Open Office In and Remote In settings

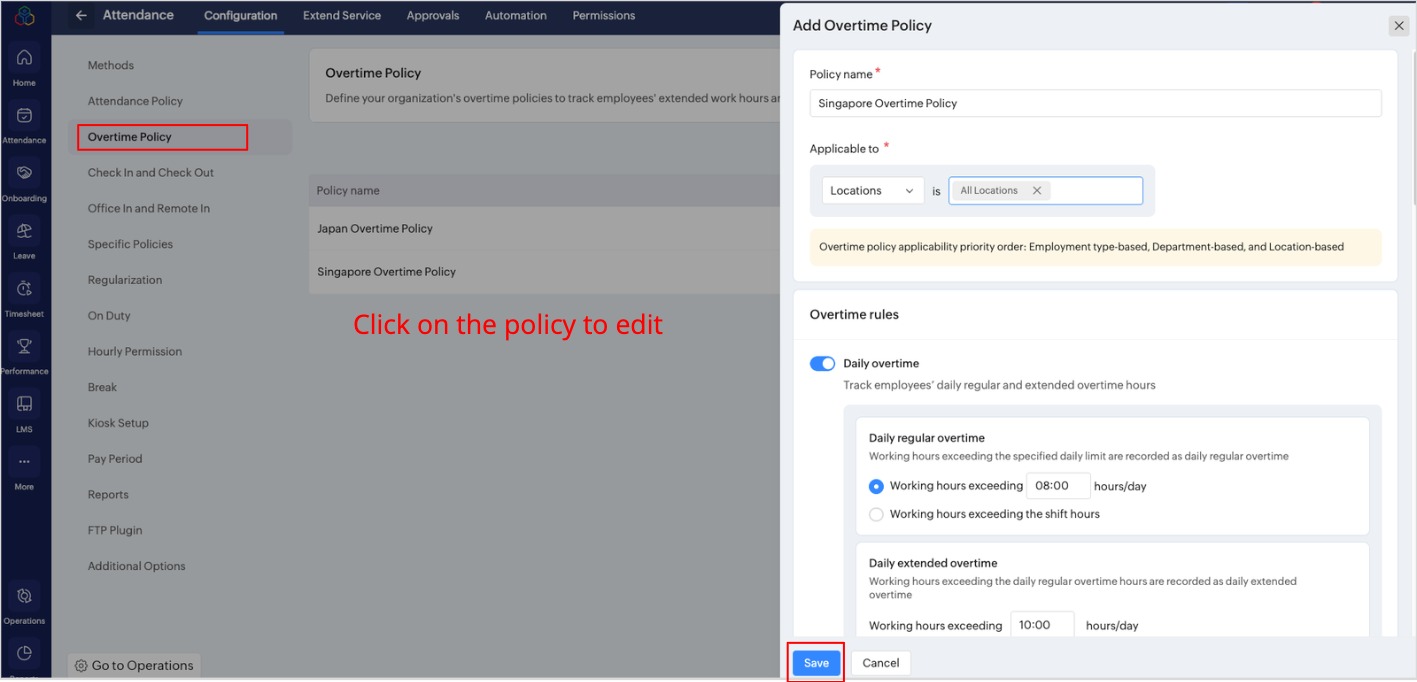tap(149, 209)
